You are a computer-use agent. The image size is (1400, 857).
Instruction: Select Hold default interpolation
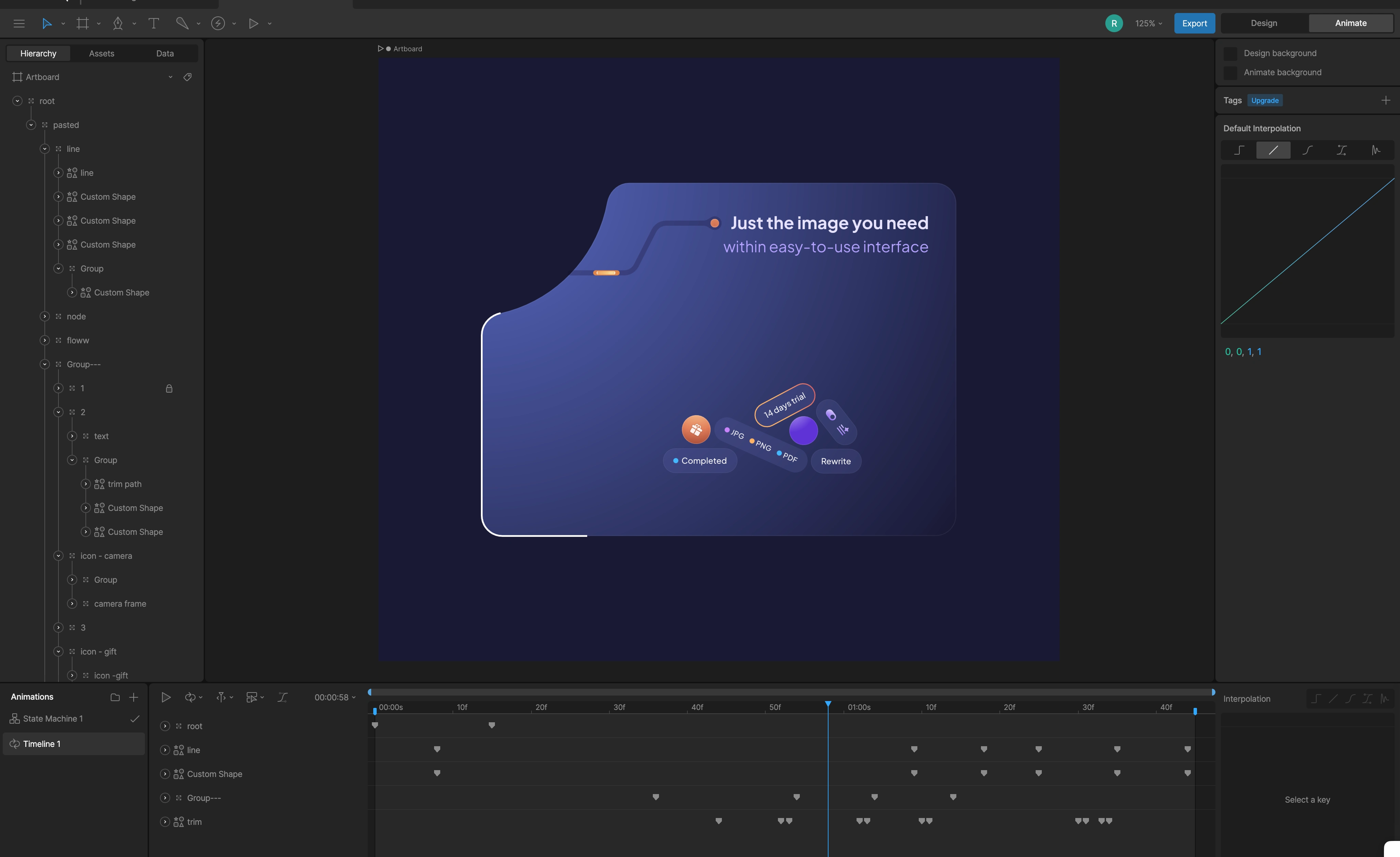(x=1239, y=150)
